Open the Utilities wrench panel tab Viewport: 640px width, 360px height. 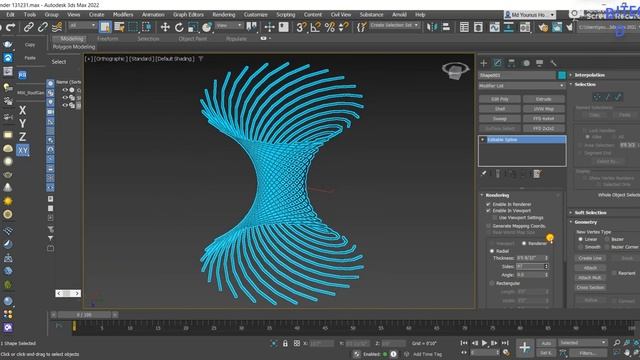click(553, 63)
